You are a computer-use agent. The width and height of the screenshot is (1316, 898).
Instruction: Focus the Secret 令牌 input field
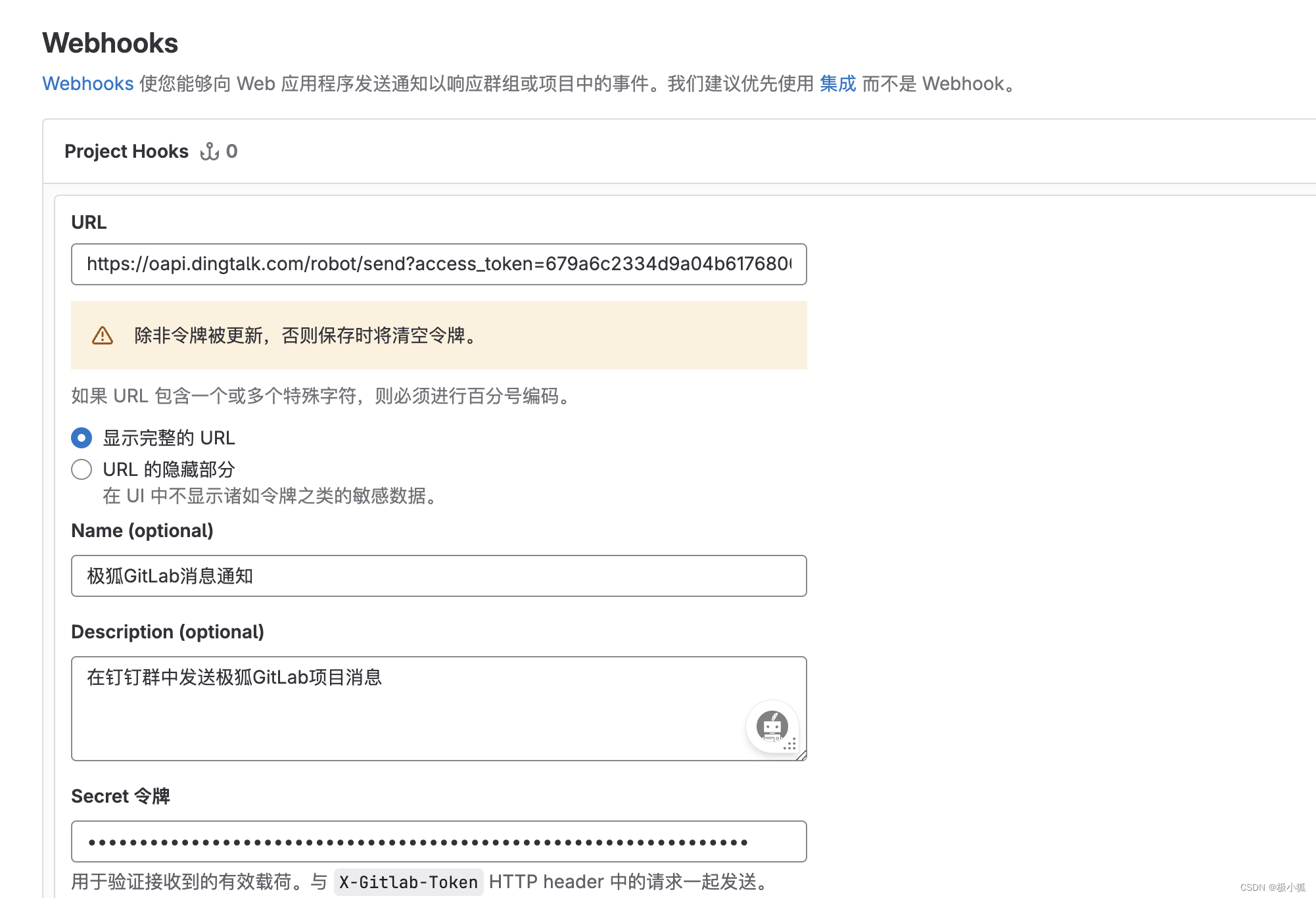(x=438, y=841)
